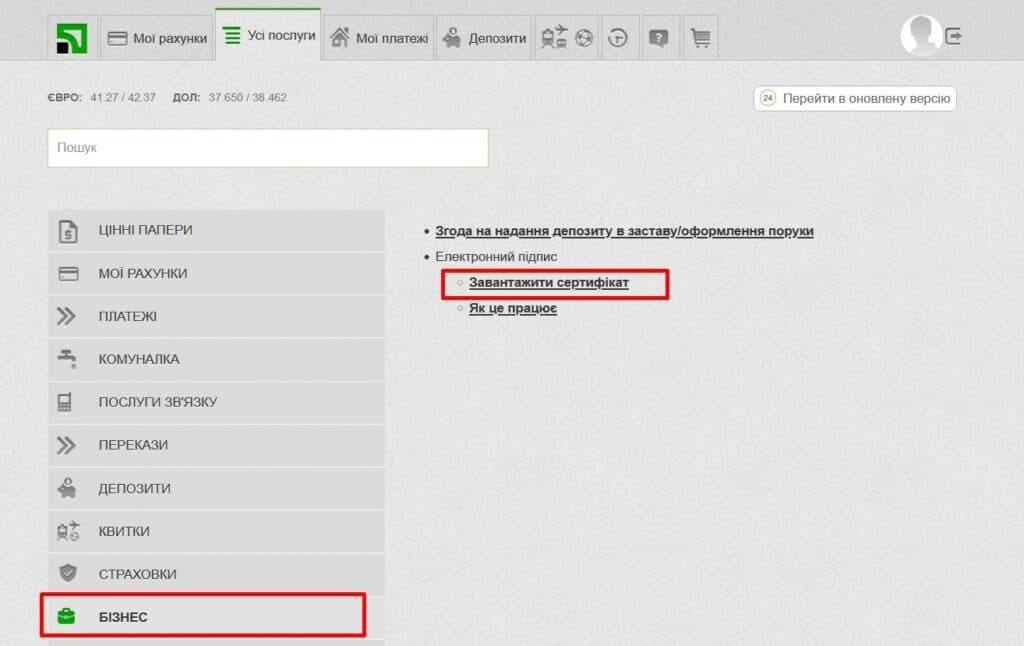
Task: Switch to the Мої рахунки tab
Action: (x=157, y=38)
